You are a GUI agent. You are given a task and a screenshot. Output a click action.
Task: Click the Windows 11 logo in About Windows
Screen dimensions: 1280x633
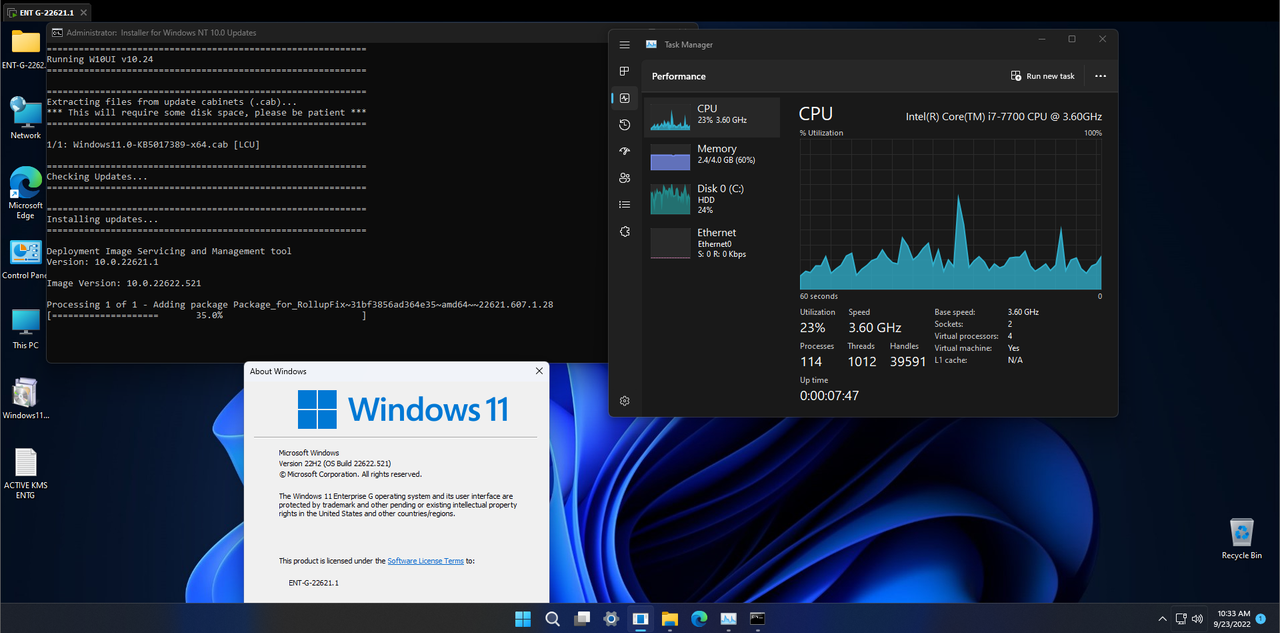(403, 409)
